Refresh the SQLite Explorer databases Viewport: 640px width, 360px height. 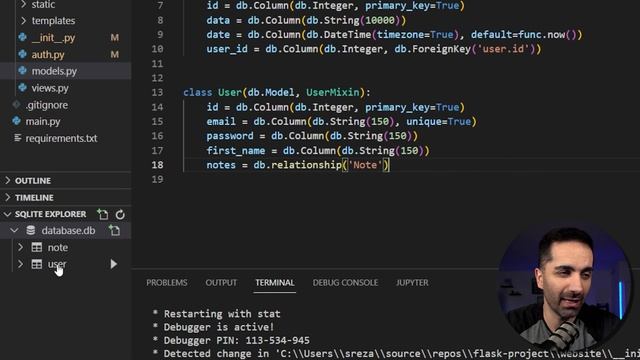point(120,214)
